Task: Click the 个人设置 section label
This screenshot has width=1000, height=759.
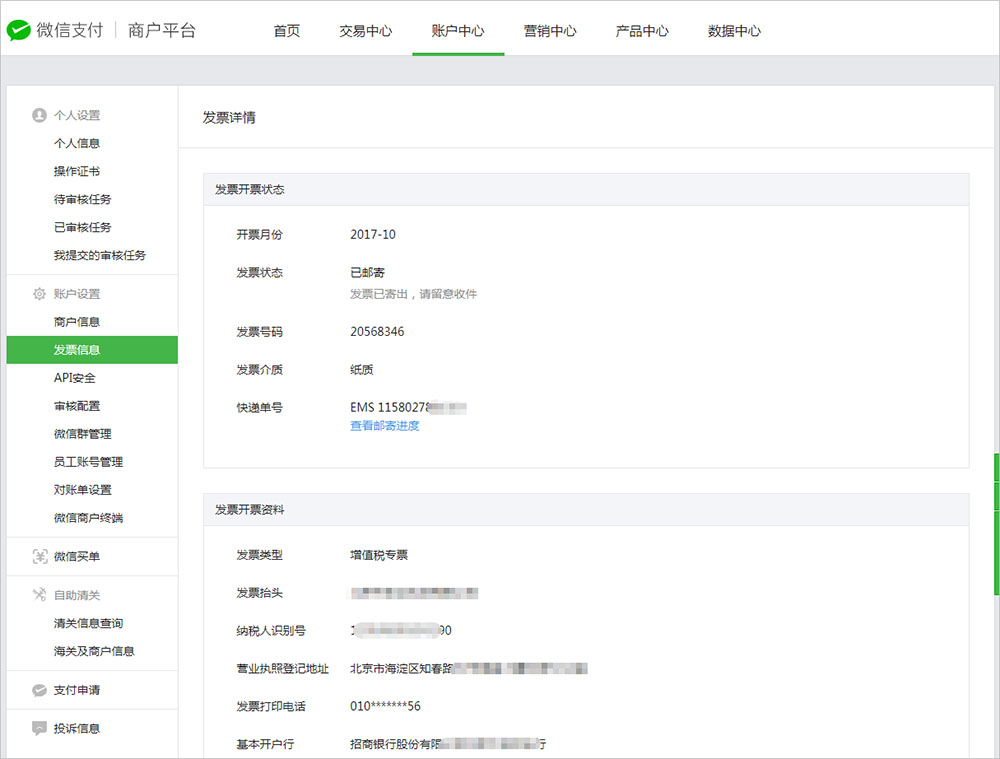Action: [x=77, y=115]
